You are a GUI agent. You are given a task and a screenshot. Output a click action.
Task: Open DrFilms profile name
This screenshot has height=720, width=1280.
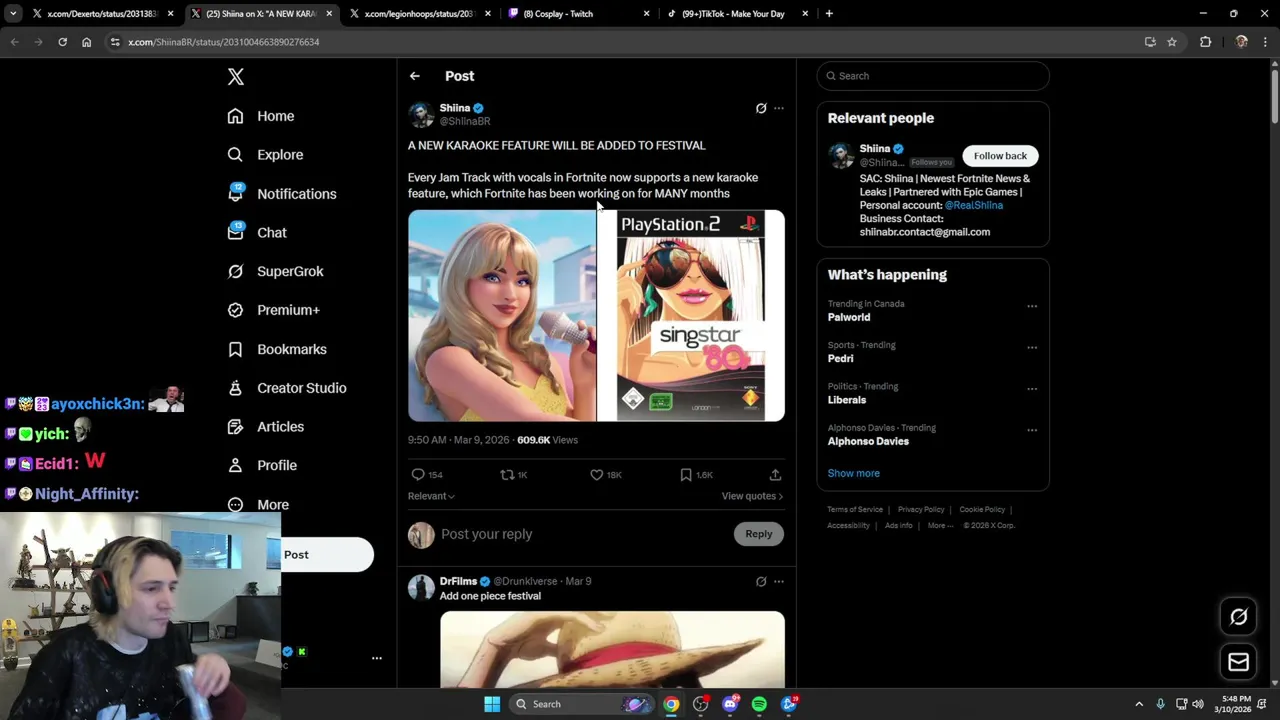click(458, 581)
